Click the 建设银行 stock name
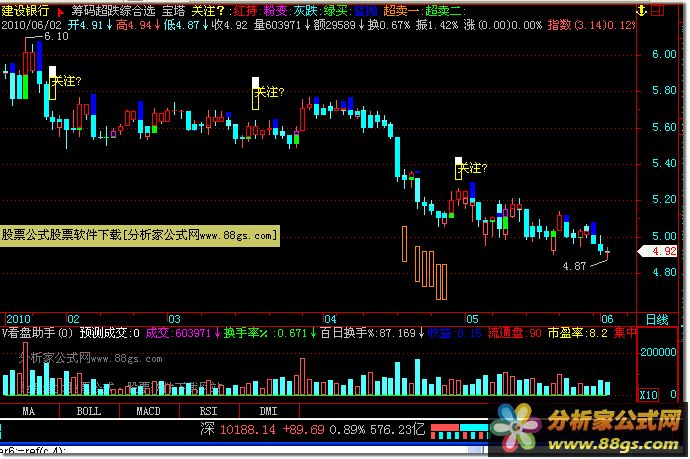This screenshot has height=459, width=690. click(x=26, y=9)
